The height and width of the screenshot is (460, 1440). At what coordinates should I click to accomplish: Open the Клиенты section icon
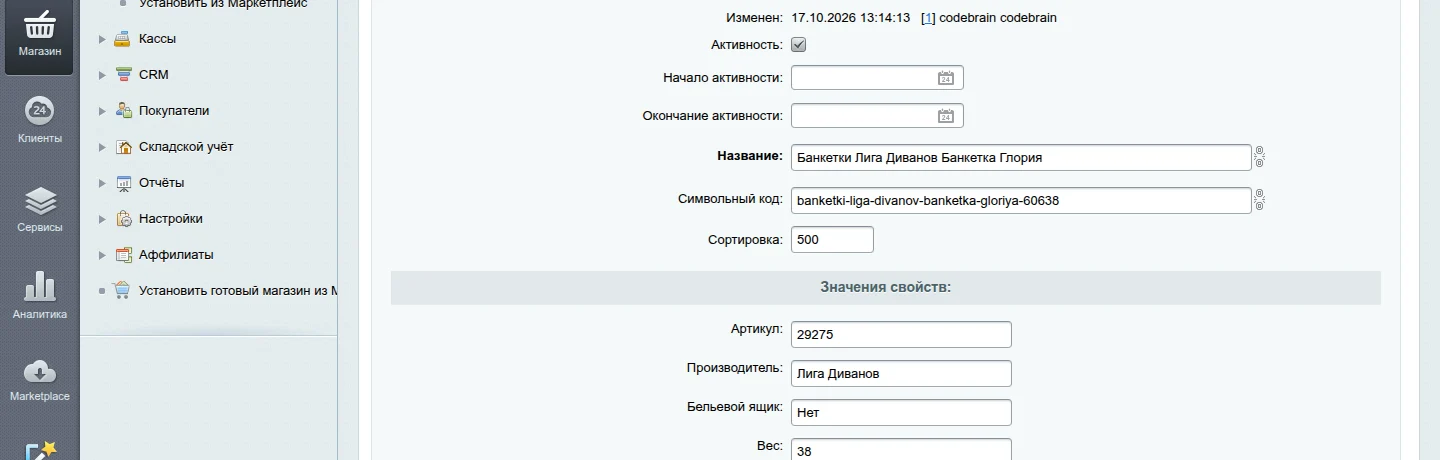[39, 110]
